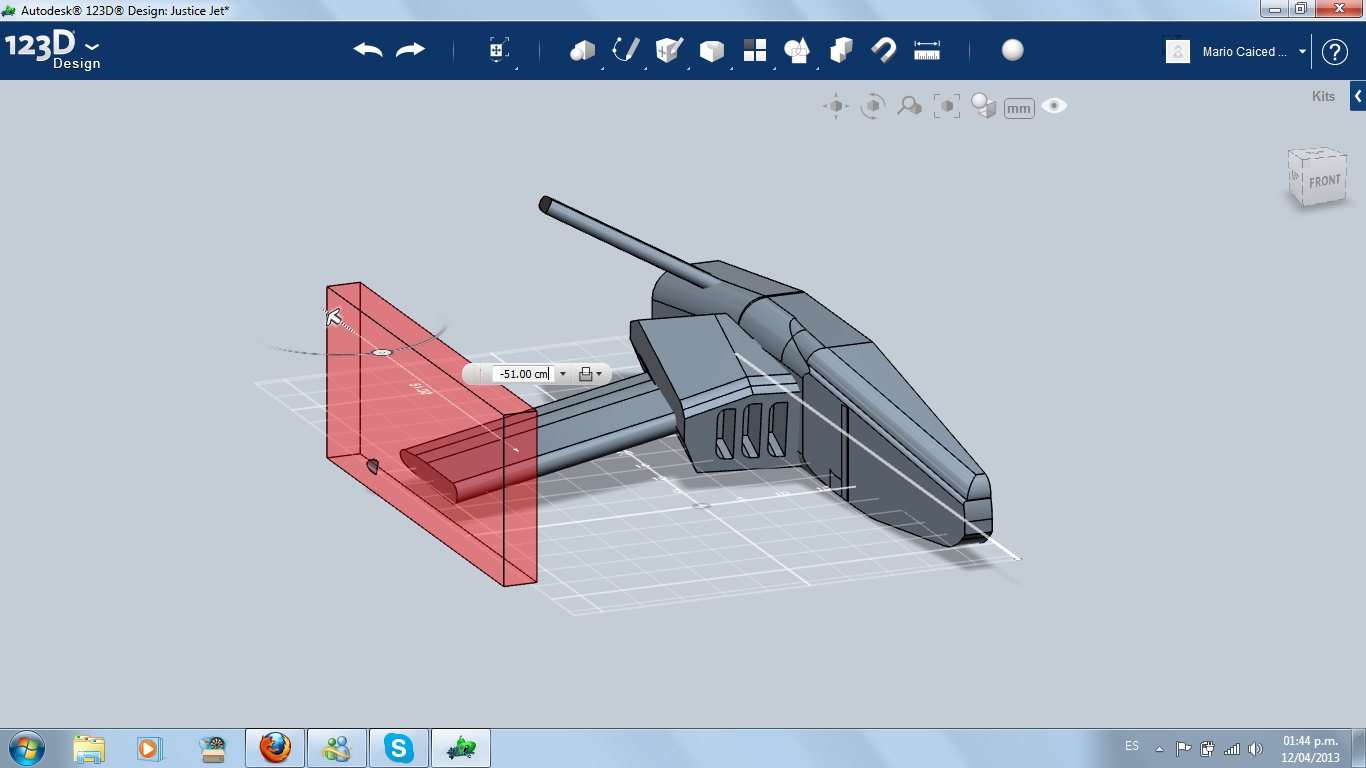Open the Transform tool
The image size is (1366, 768).
[x=499, y=51]
